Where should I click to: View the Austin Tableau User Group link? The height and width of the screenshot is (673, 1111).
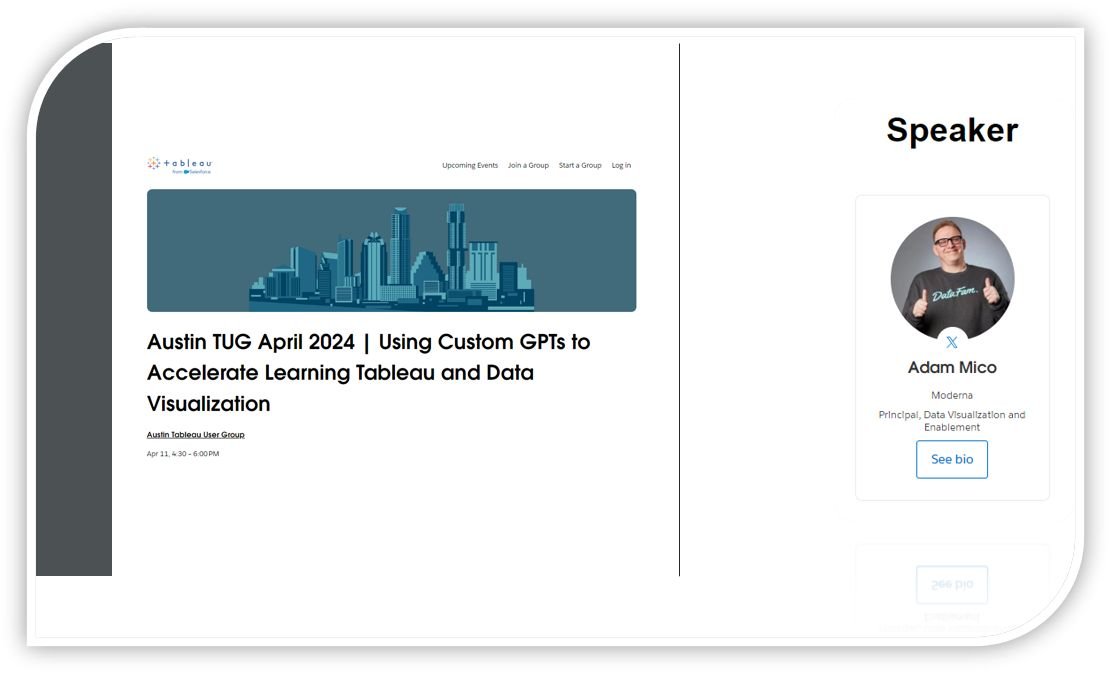[196, 434]
